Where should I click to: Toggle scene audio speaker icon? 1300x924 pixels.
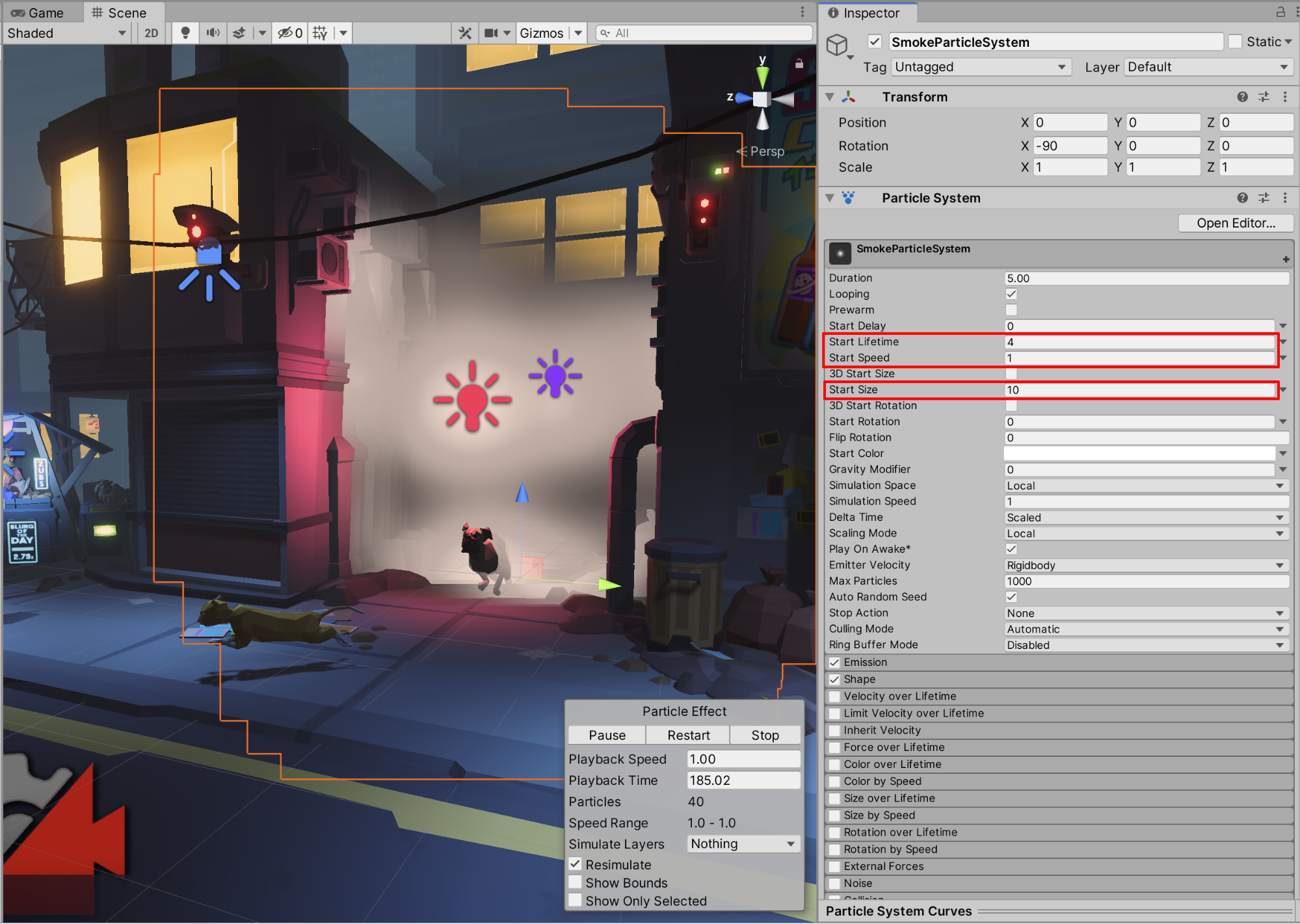tap(213, 33)
